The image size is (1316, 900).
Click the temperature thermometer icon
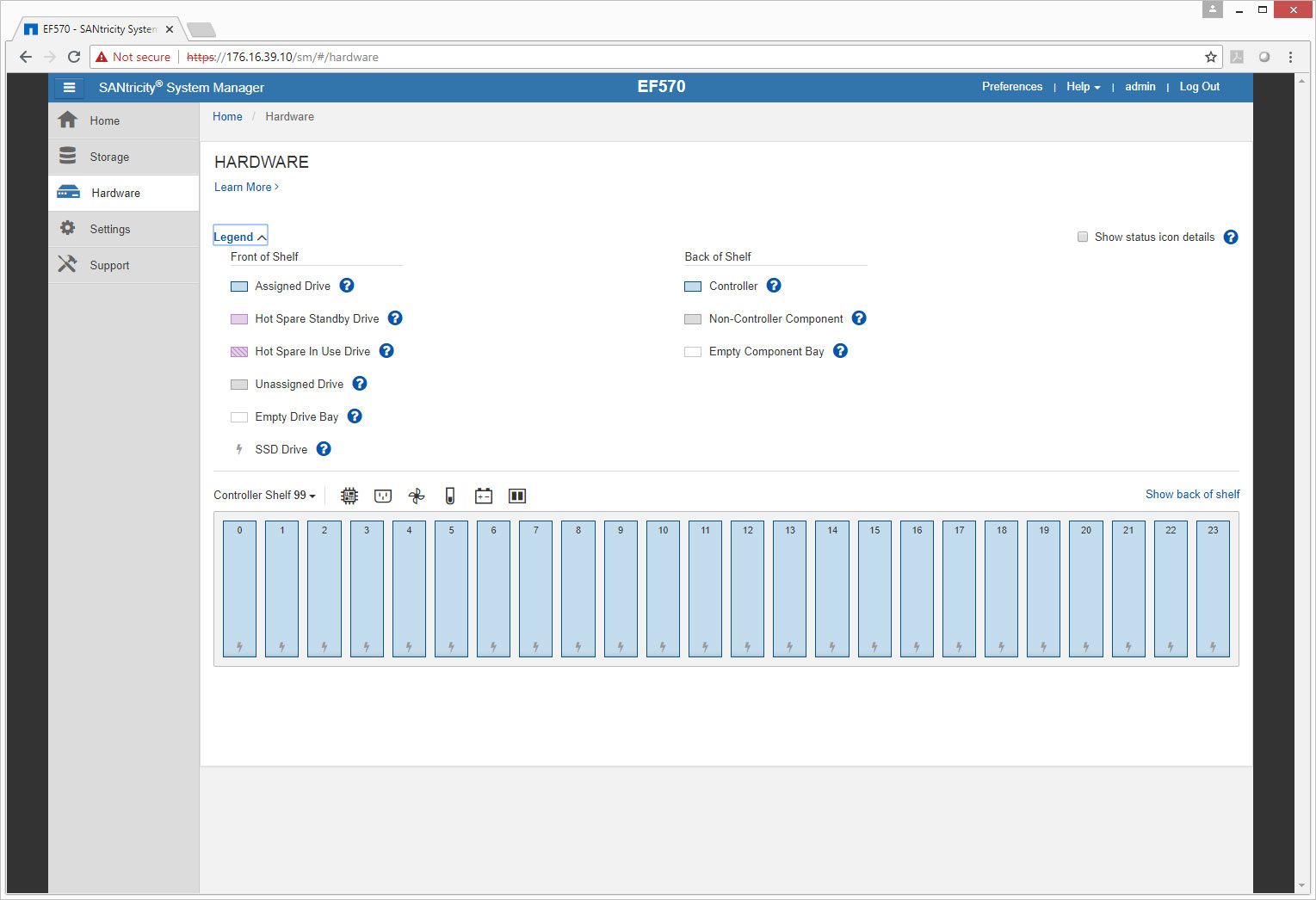(449, 496)
